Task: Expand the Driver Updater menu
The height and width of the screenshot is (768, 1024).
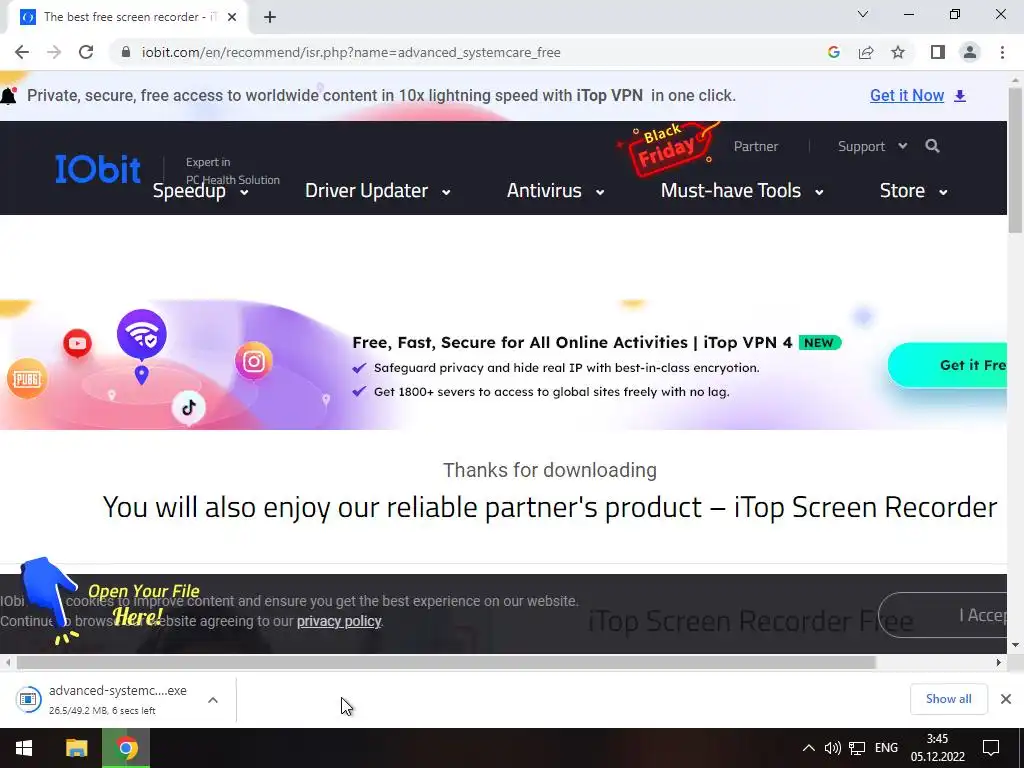Action: 377,191
